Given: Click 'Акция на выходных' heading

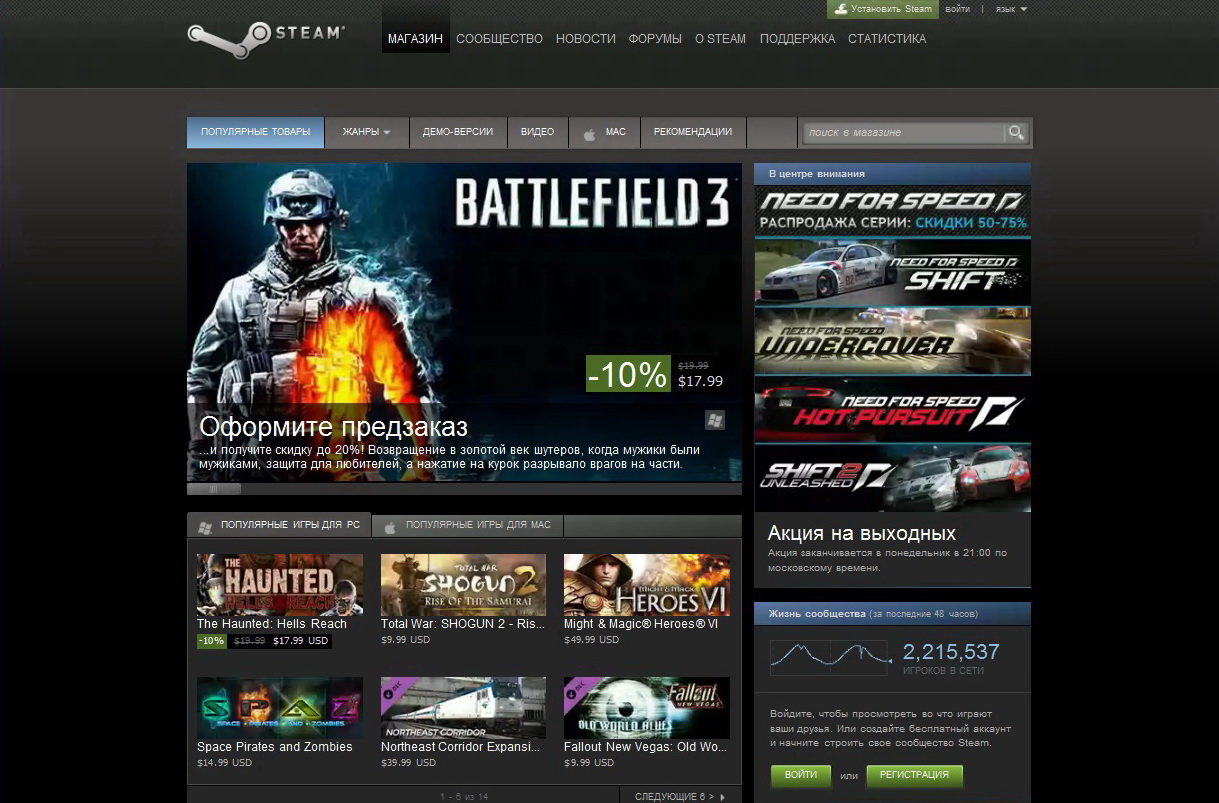Looking at the screenshot, I should point(862,533).
